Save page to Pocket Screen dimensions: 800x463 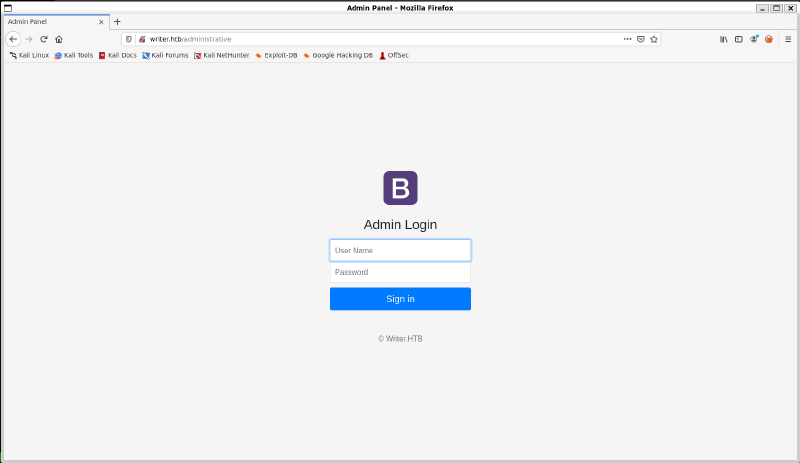pyautogui.click(x=641, y=39)
